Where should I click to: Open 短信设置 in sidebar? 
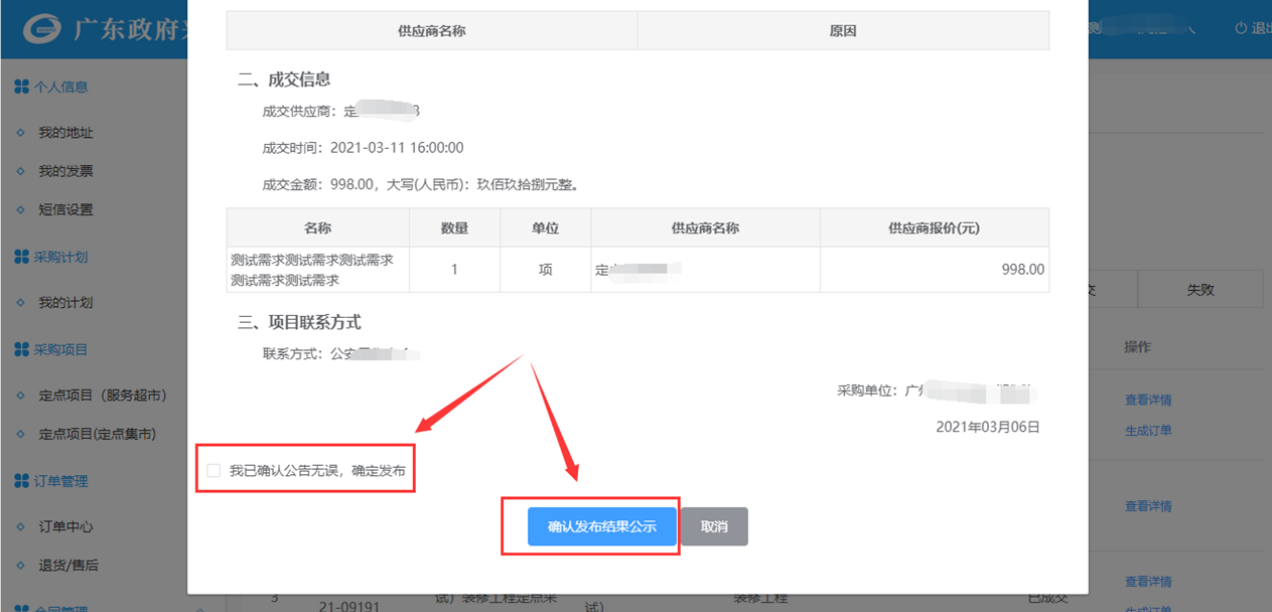pyautogui.click(x=66, y=210)
